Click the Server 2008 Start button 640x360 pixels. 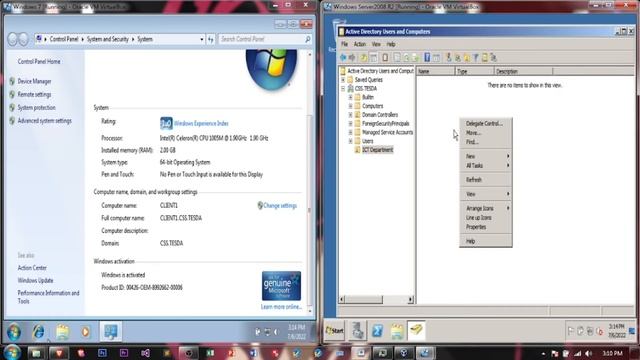point(335,331)
